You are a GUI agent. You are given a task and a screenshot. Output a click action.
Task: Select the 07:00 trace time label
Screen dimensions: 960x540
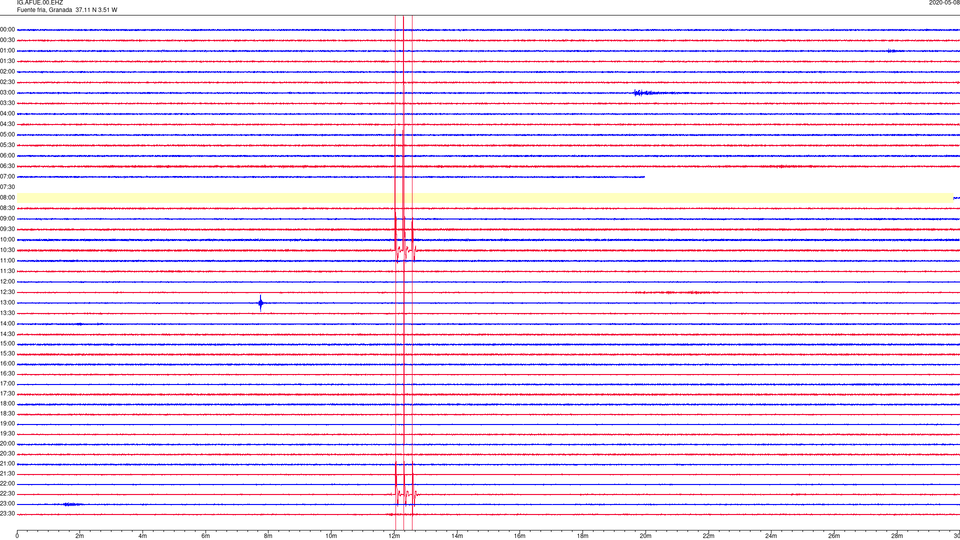click(x=7, y=177)
